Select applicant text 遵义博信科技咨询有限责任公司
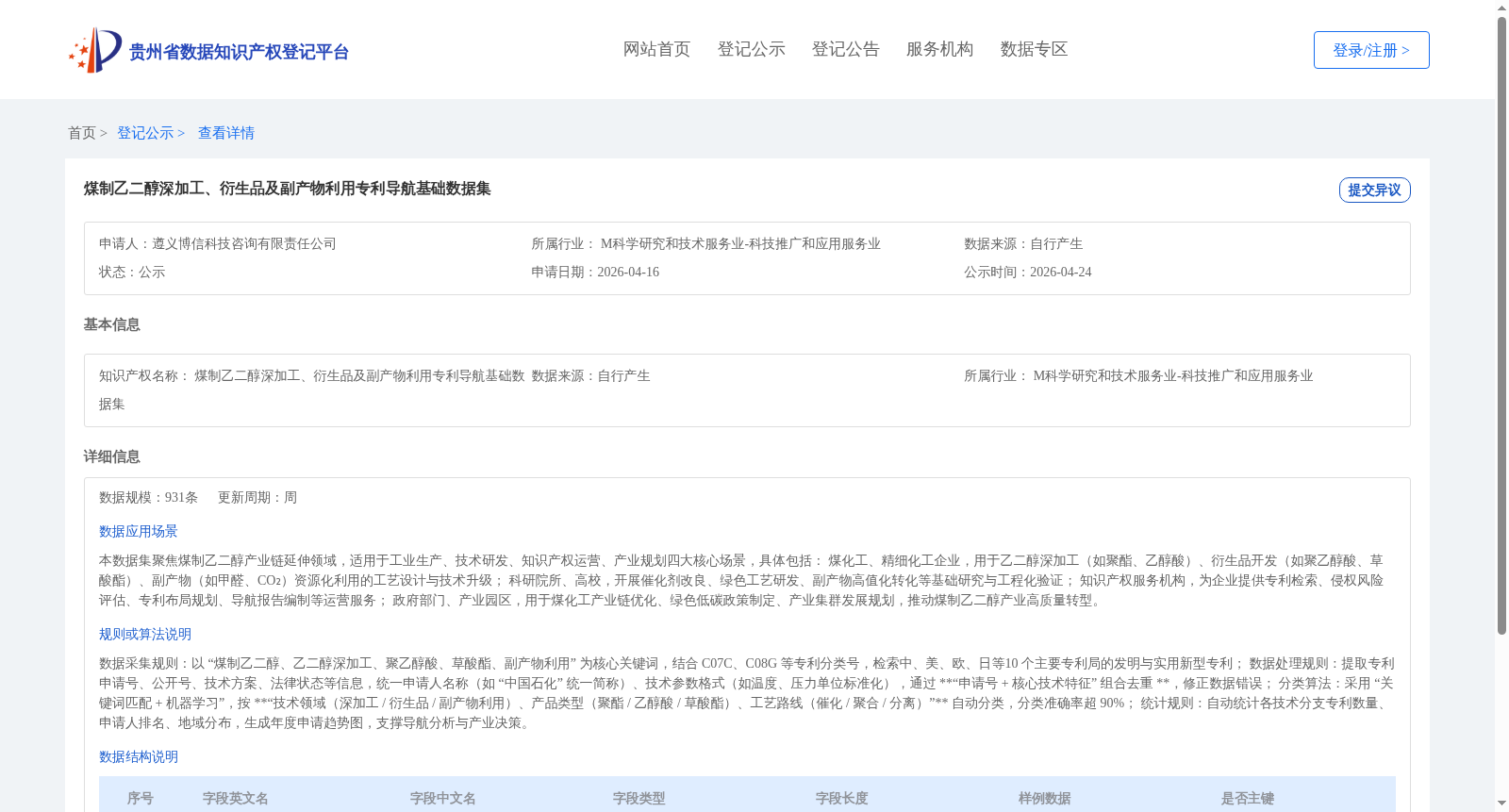The width and height of the screenshot is (1509, 812). tap(244, 243)
